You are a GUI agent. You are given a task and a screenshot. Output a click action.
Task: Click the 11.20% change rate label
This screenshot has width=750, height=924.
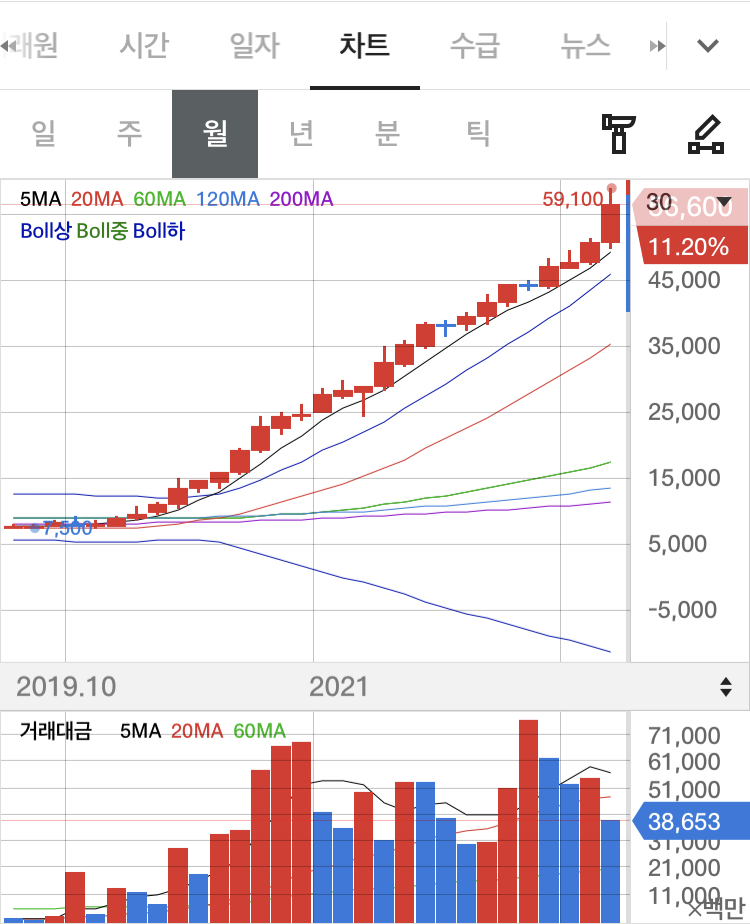coord(689,247)
